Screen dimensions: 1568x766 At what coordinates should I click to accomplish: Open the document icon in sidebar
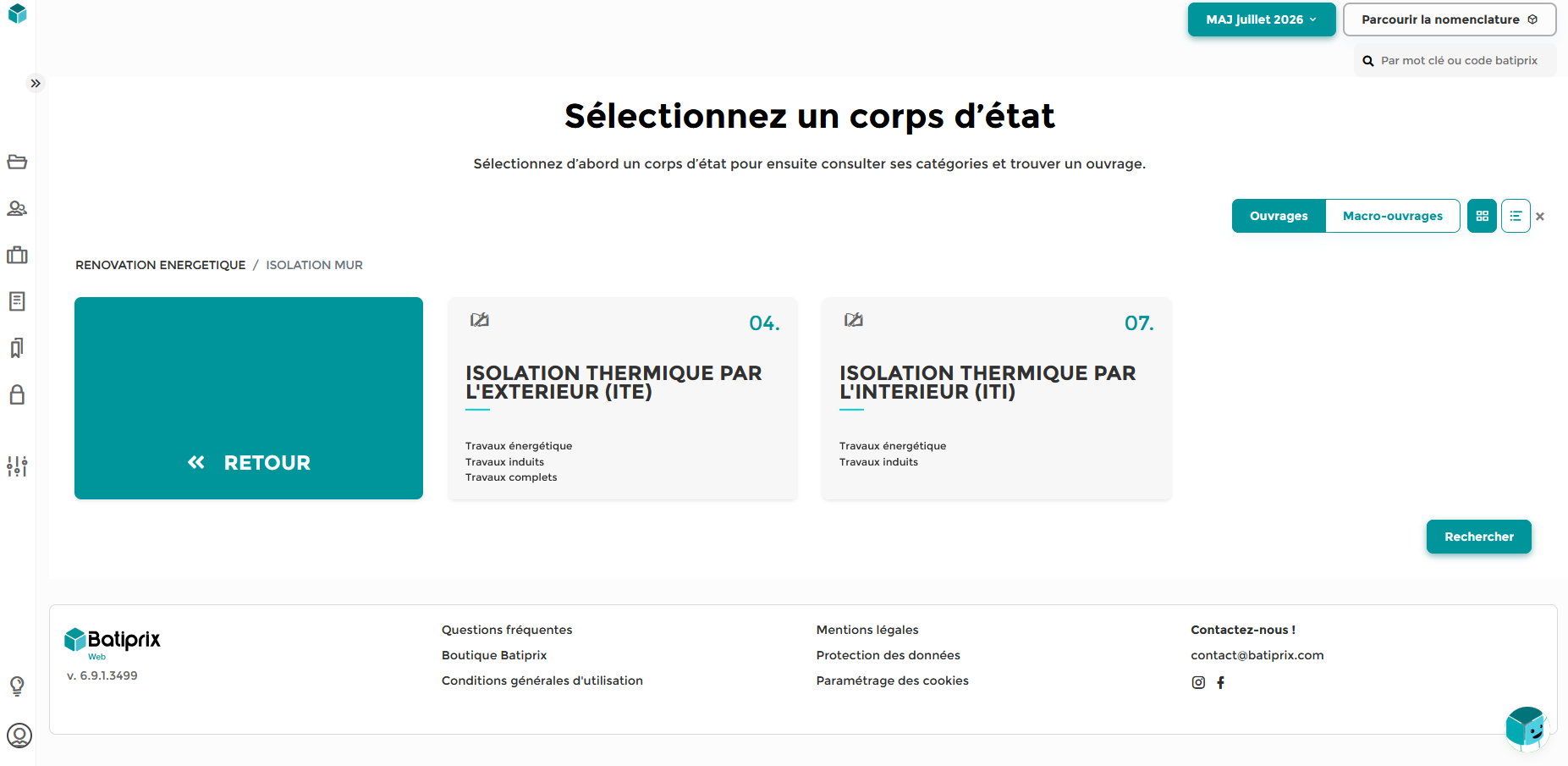point(17,301)
